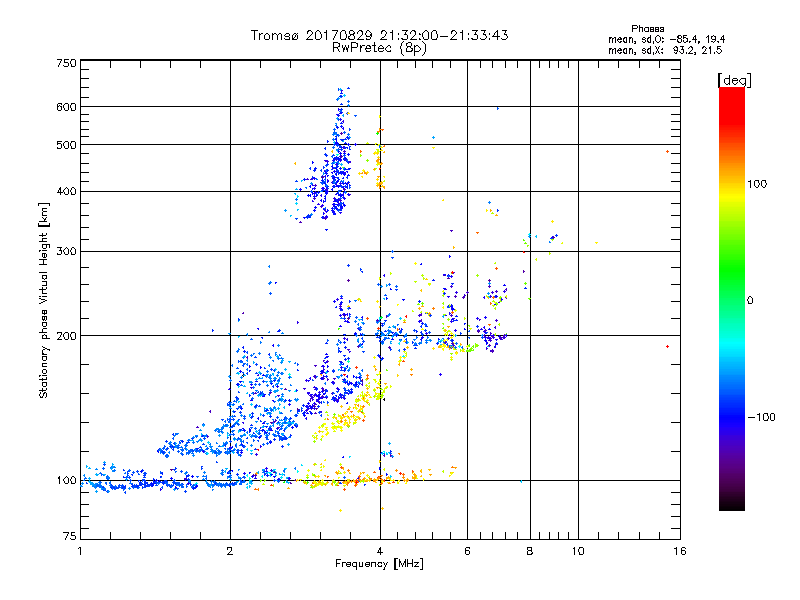Click the y-axis '75' tick label

tap(70, 536)
